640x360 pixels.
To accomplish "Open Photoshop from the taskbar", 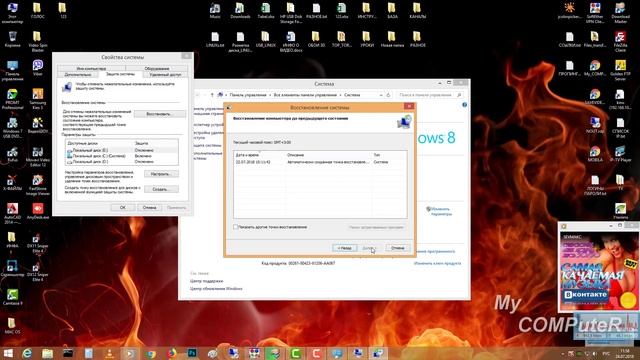I will point(192,353).
